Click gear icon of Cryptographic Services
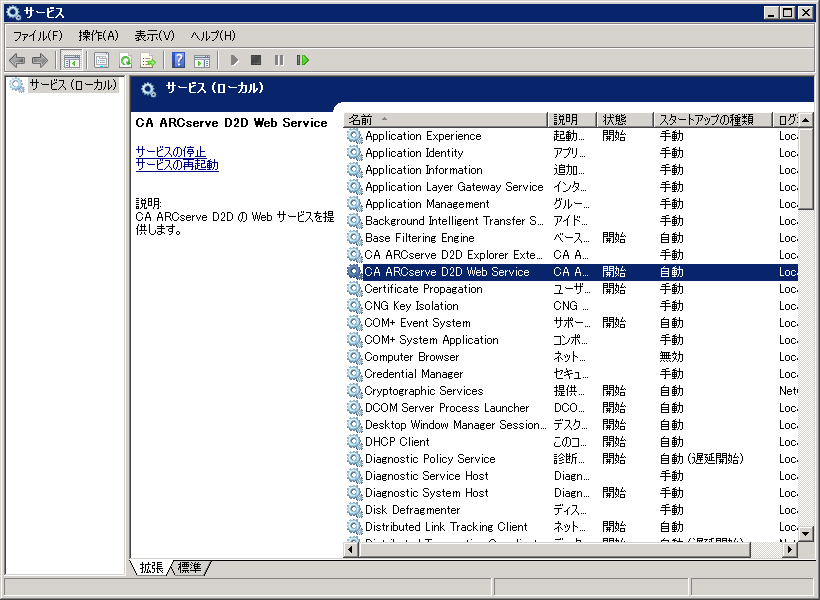This screenshot has height=600, width=820. click(x=354, y=391)
